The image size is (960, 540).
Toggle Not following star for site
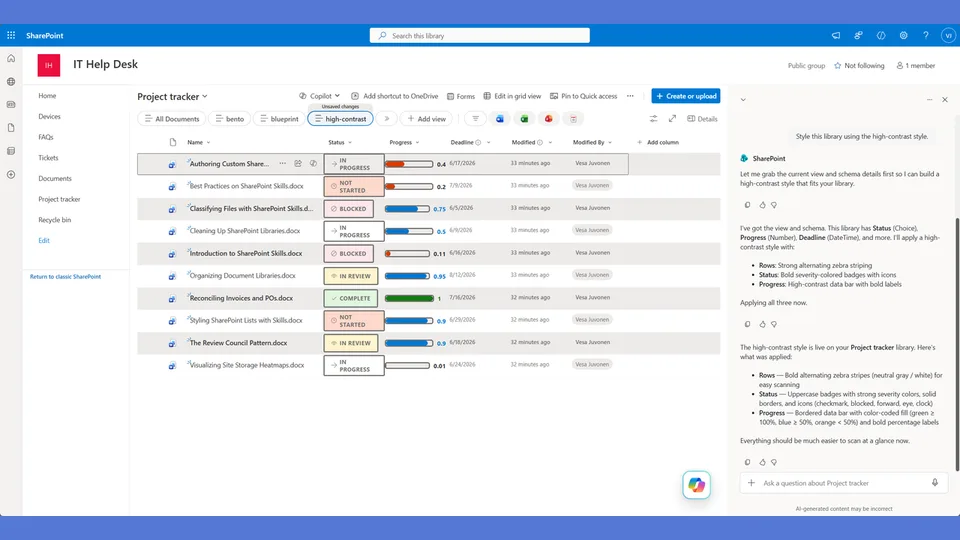coord(859,66)
